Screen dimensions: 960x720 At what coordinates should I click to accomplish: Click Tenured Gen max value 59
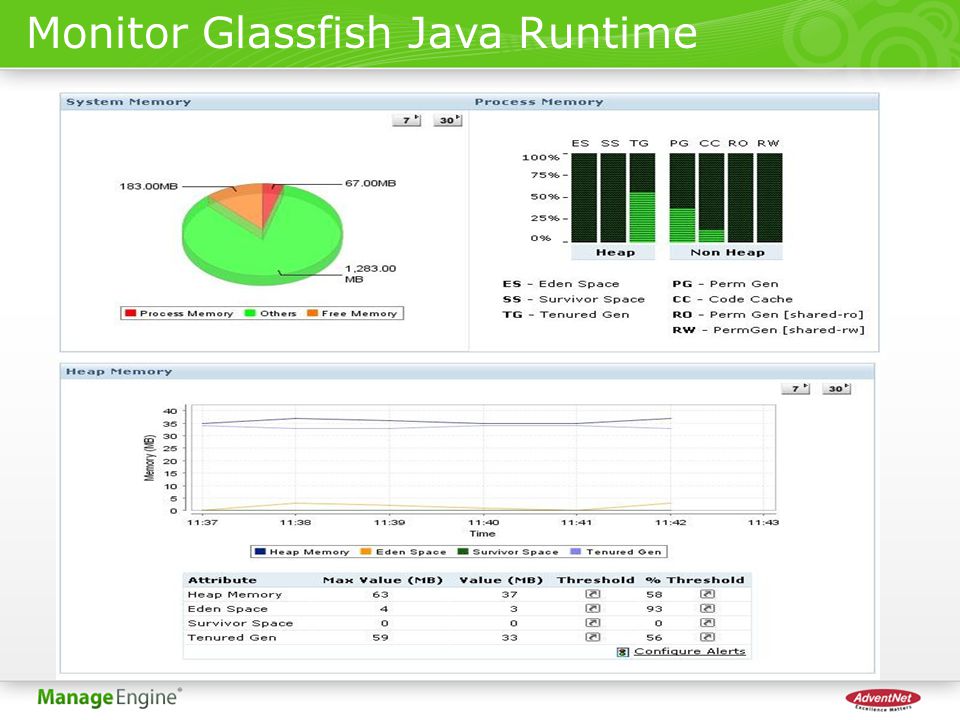(x=380, y=637)
